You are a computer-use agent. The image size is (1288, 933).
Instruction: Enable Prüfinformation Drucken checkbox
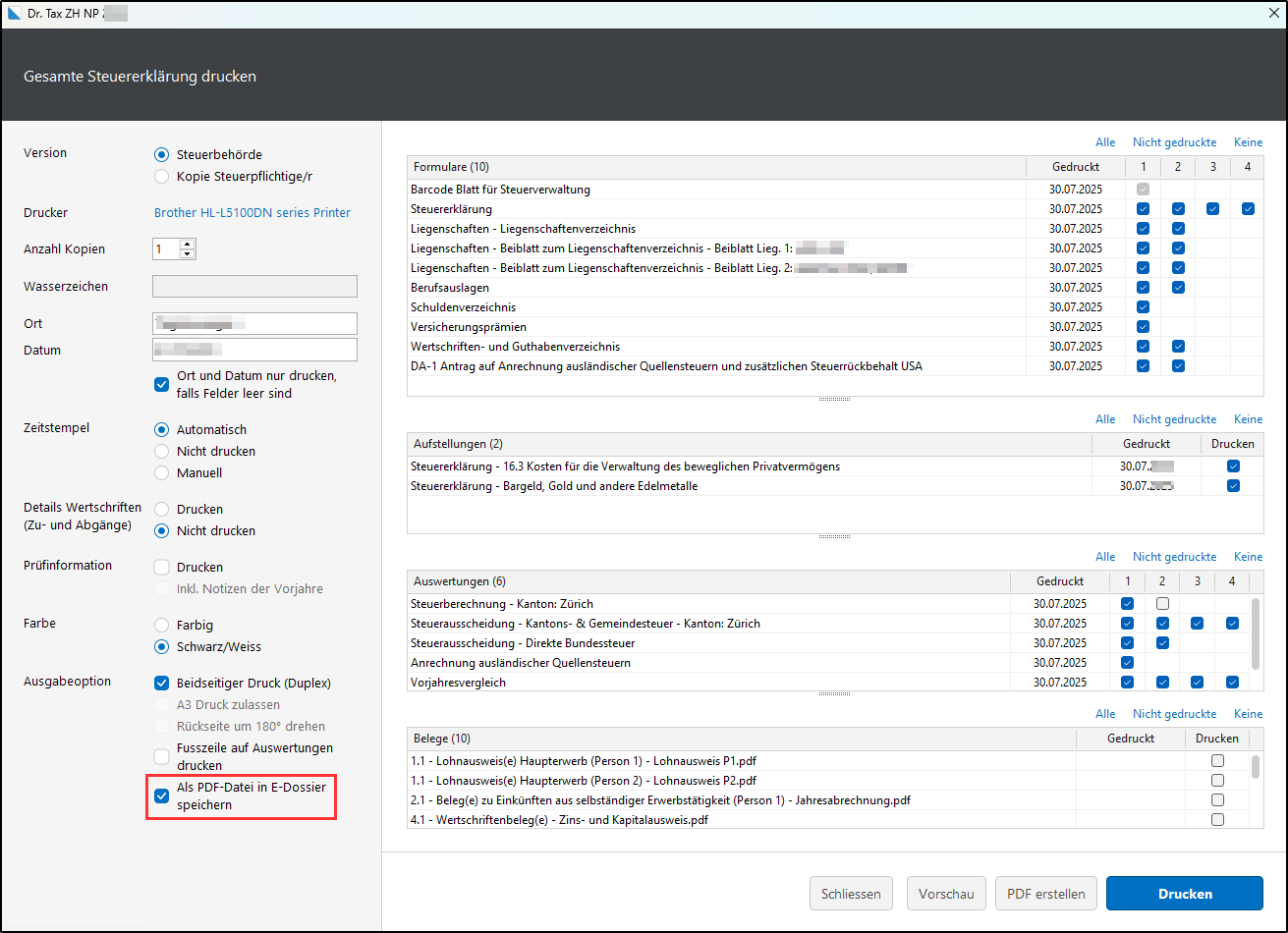(162, 567)
